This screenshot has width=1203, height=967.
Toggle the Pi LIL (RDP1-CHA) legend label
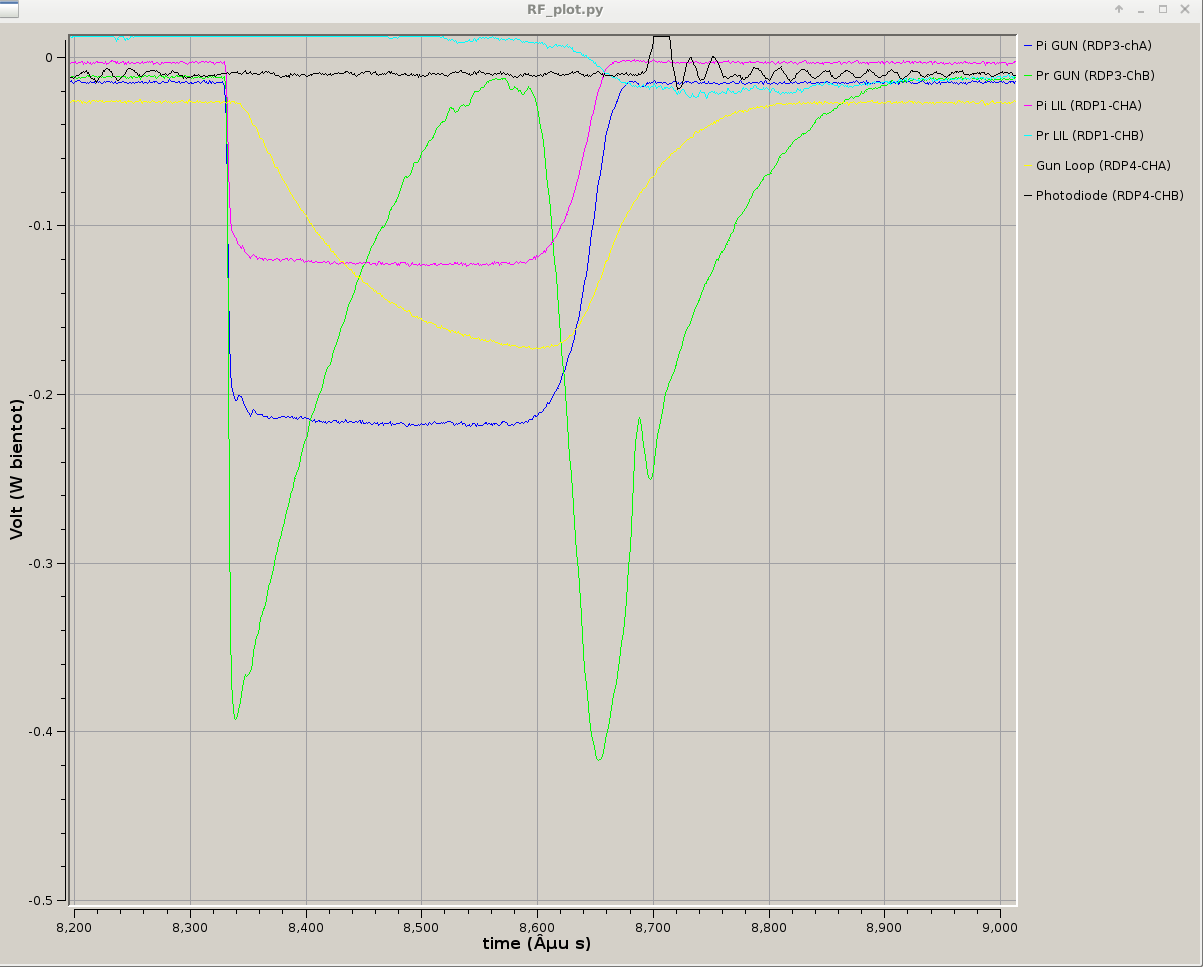tap(1088, 105)
